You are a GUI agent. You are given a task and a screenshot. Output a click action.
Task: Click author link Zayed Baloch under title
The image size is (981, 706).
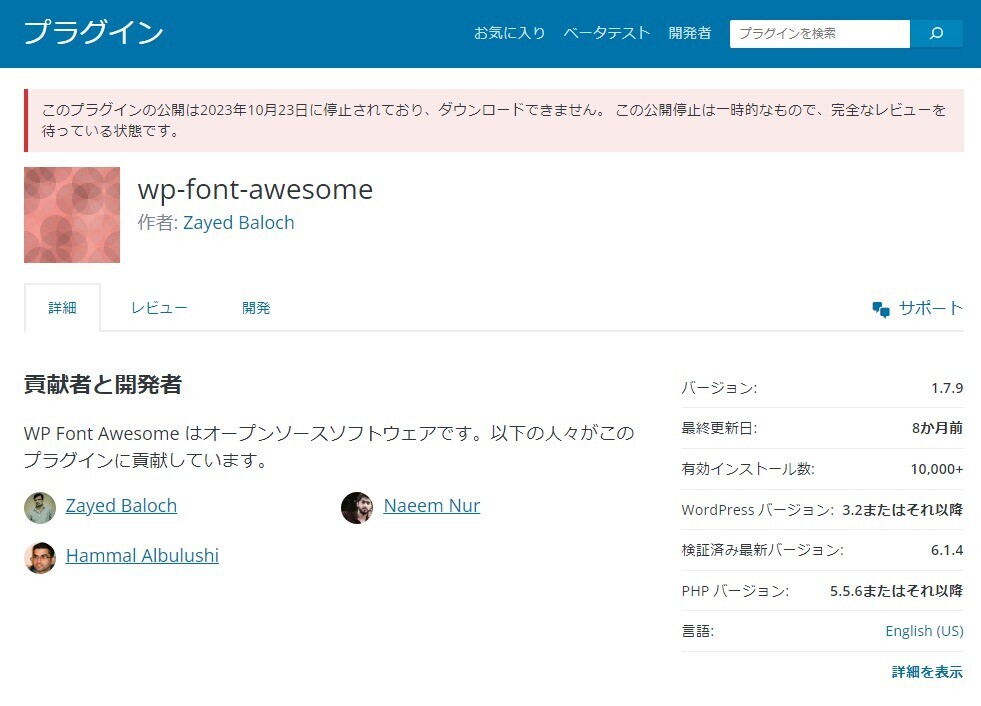point(238,223)
